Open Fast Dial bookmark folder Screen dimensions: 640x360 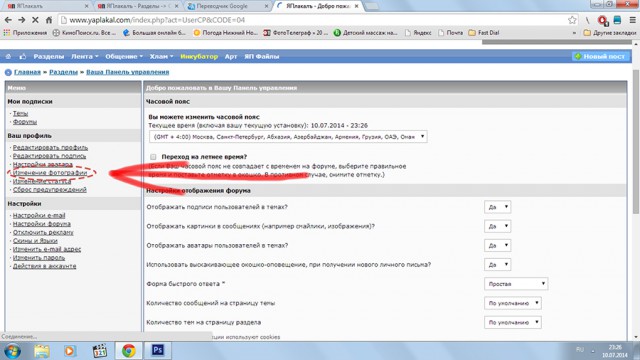tap(484, 33)
